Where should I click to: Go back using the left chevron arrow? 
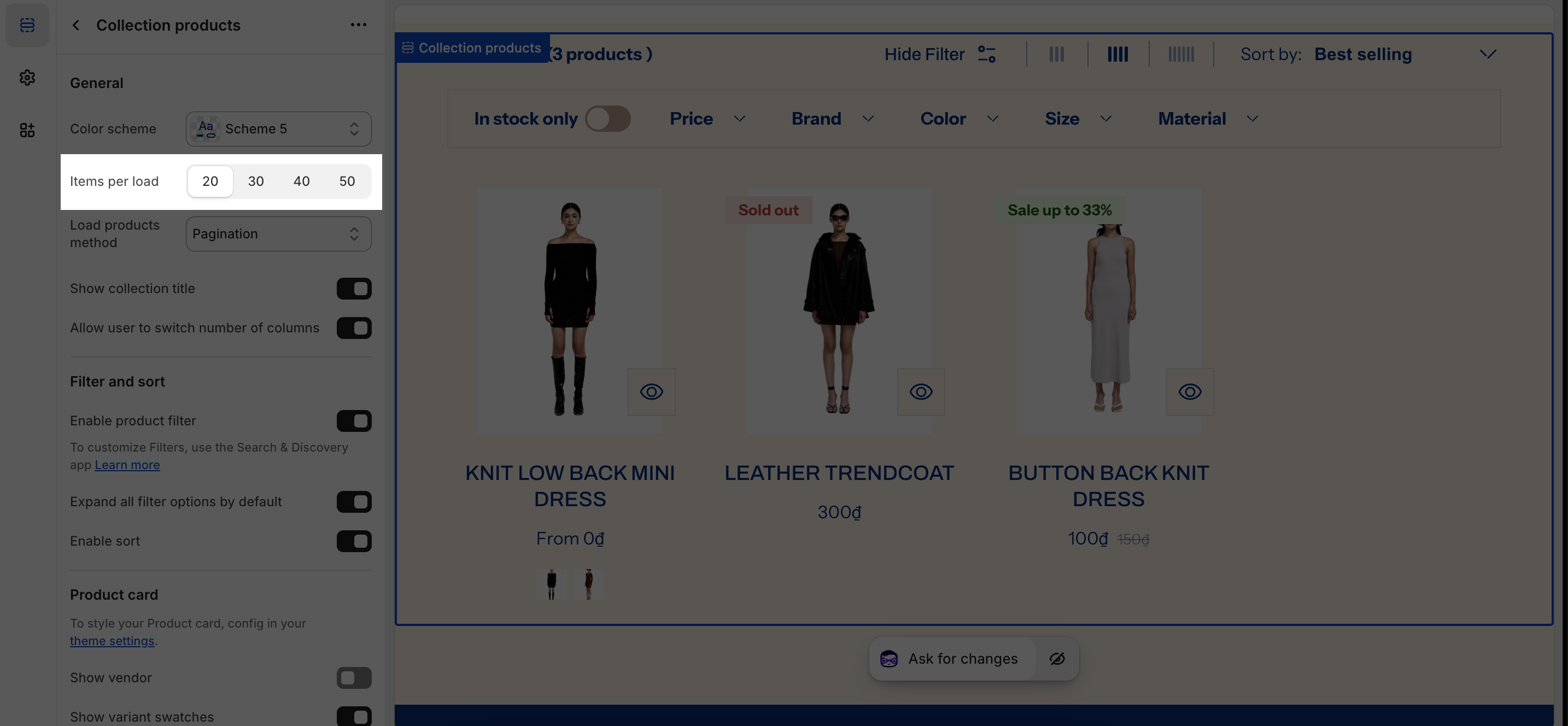coord(75,25)
